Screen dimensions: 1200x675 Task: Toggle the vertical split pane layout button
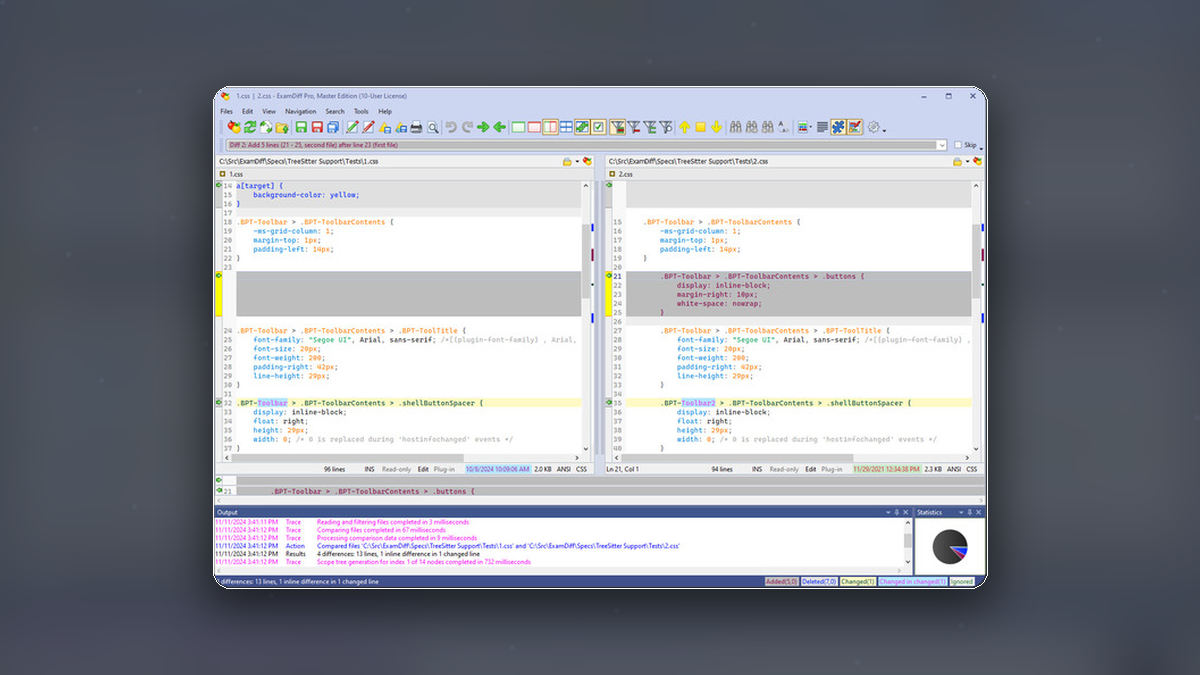click(x=550, y=127)
